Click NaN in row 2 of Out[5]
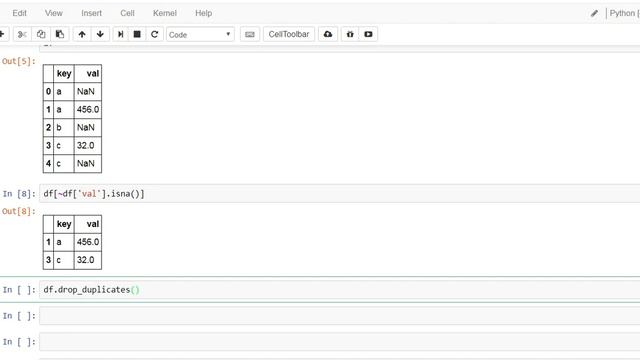The image size is (640, 360). tap(86, 127)
